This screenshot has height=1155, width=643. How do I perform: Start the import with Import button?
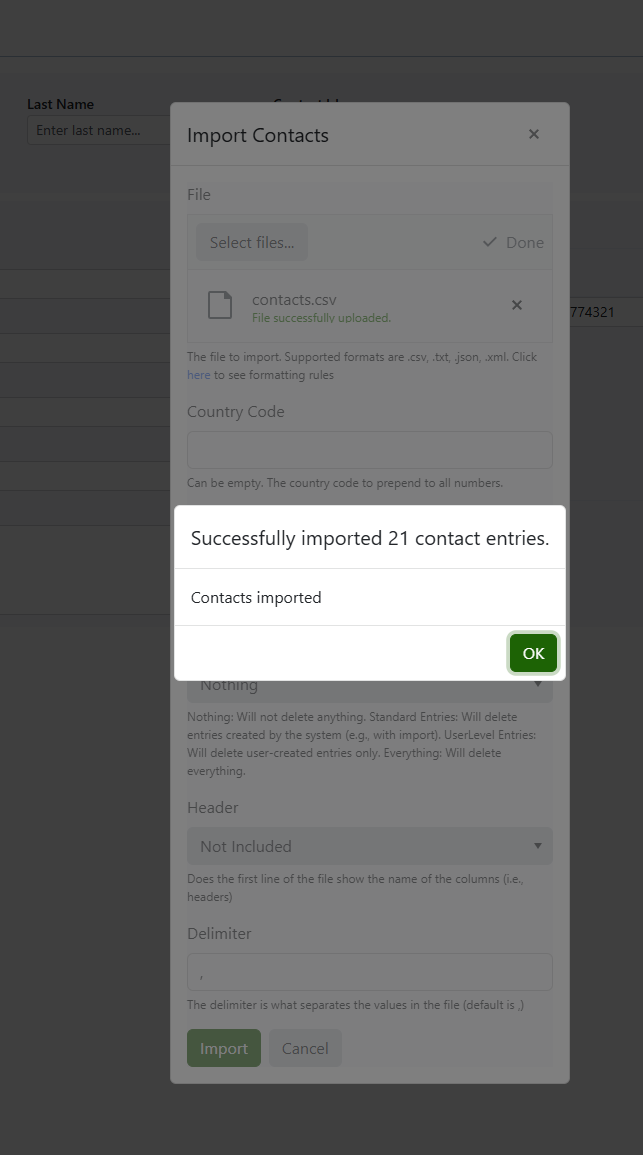pos(224,1048)
